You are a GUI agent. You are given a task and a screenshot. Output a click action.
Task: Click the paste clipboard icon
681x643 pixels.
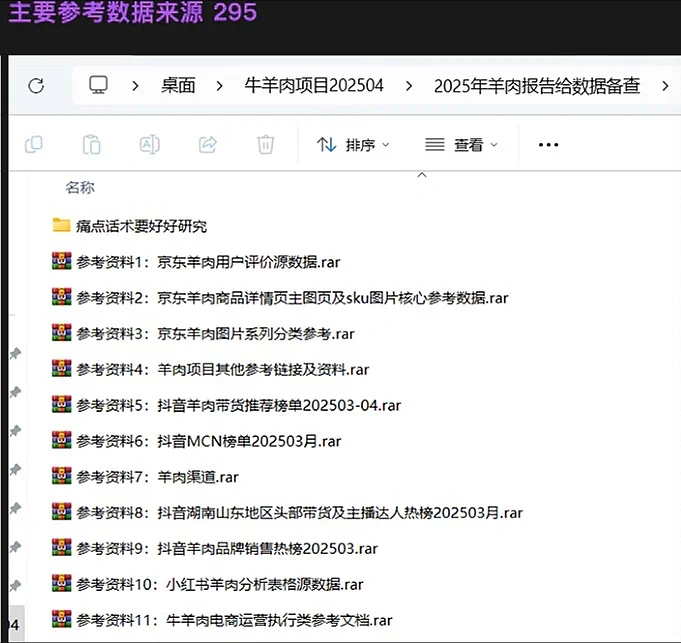[92, 145]
